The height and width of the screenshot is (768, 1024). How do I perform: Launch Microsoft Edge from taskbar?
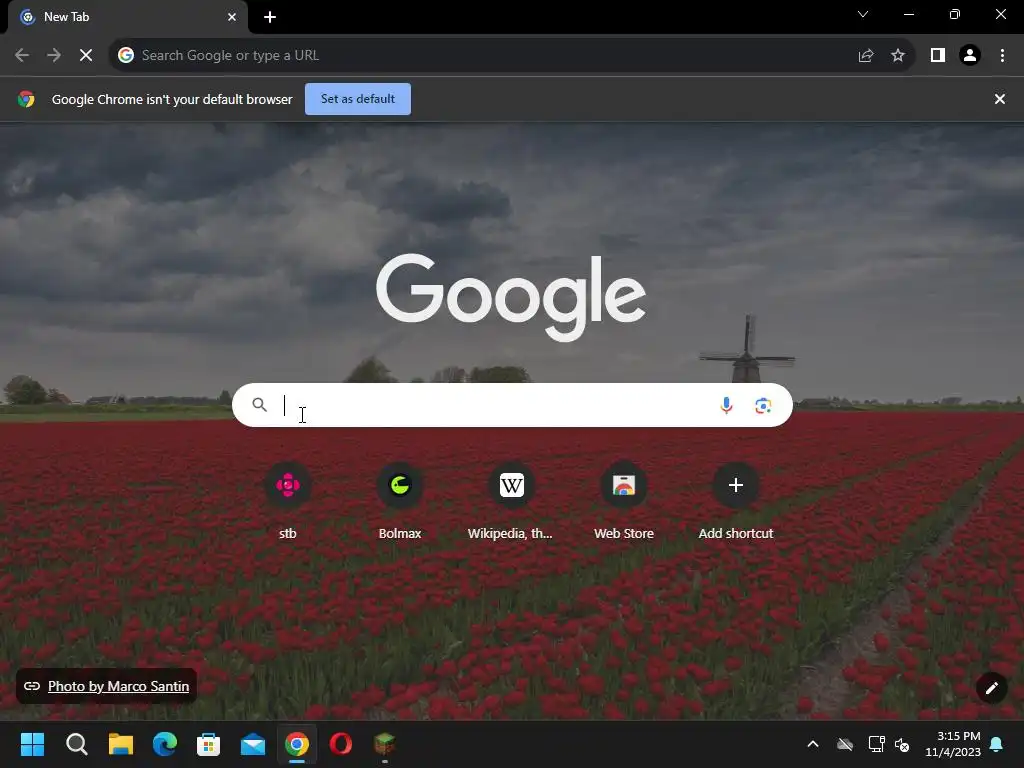[165, 744]
